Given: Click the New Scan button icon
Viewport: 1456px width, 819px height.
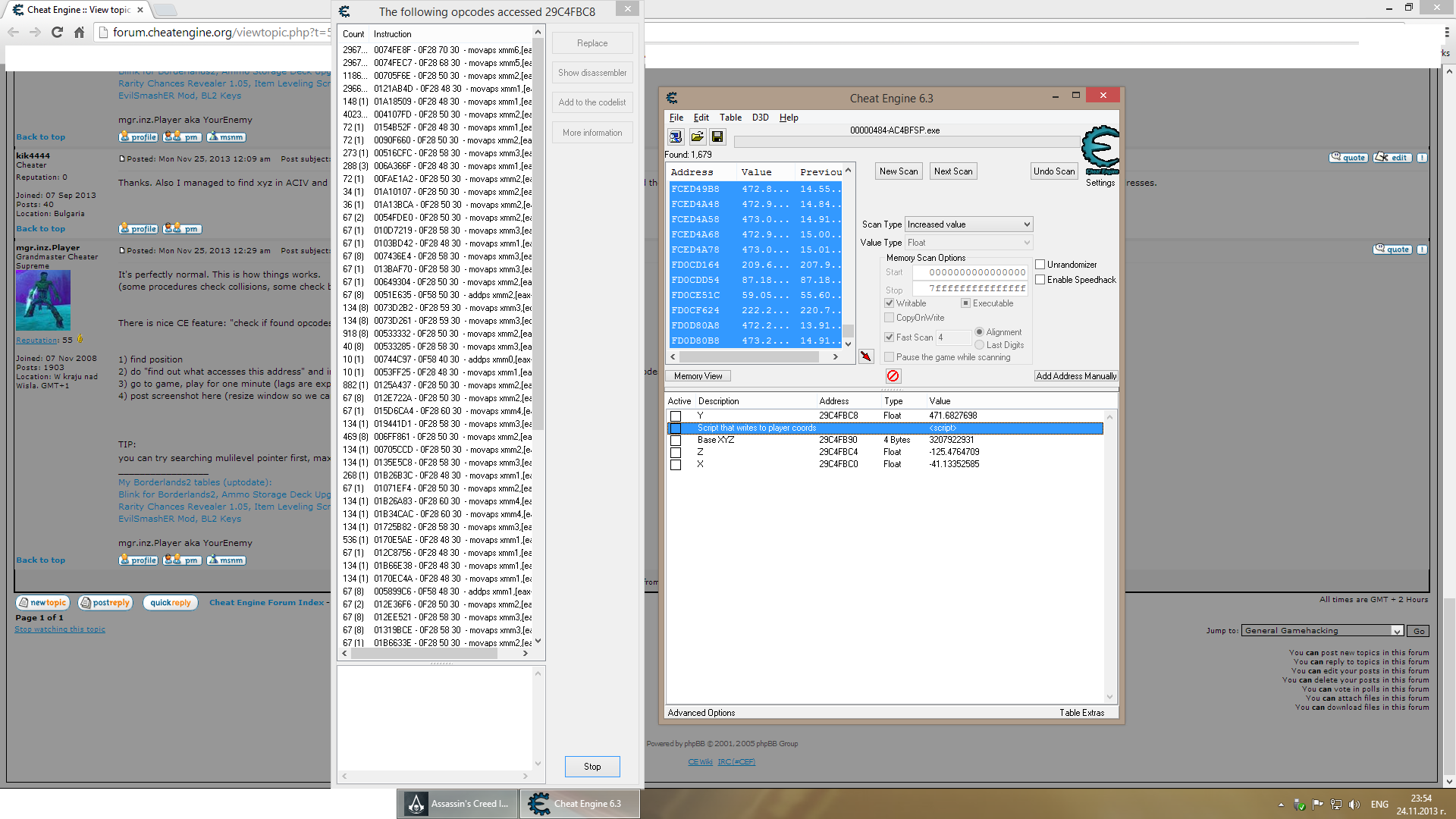Looking at the screenshot, I should click(897, 171).
